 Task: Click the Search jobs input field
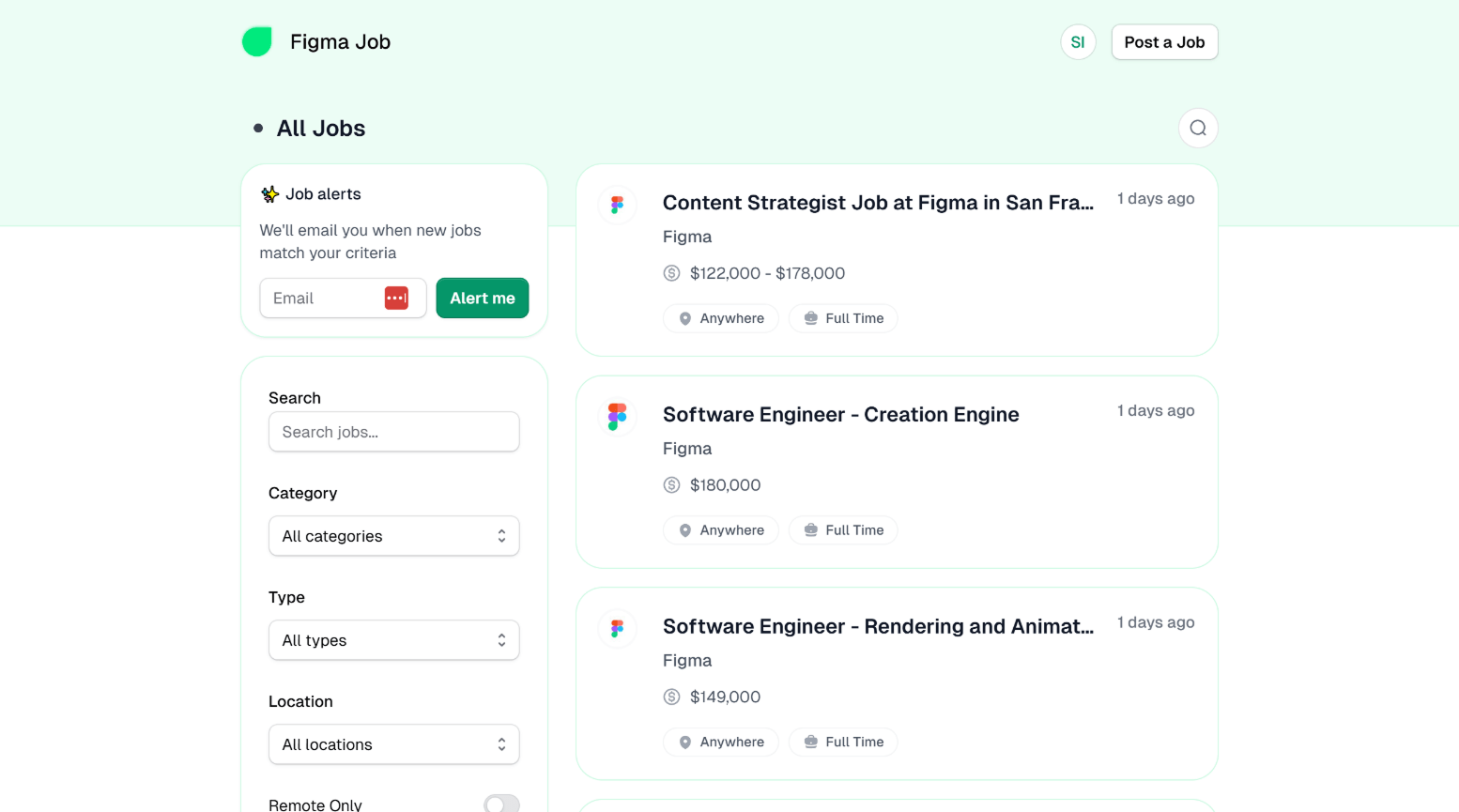point(393,432)
